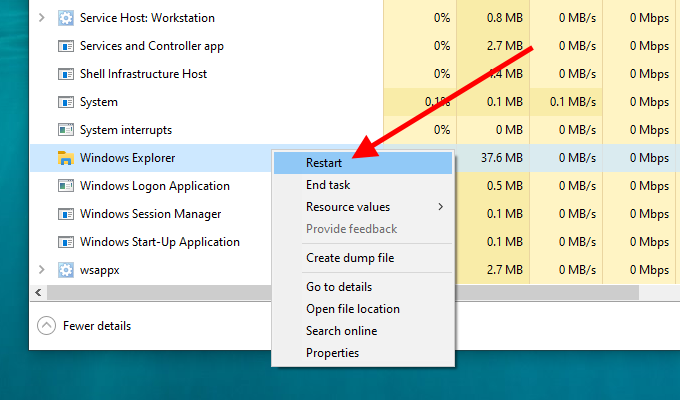Click the wsappx gear icon

[66, 270]
